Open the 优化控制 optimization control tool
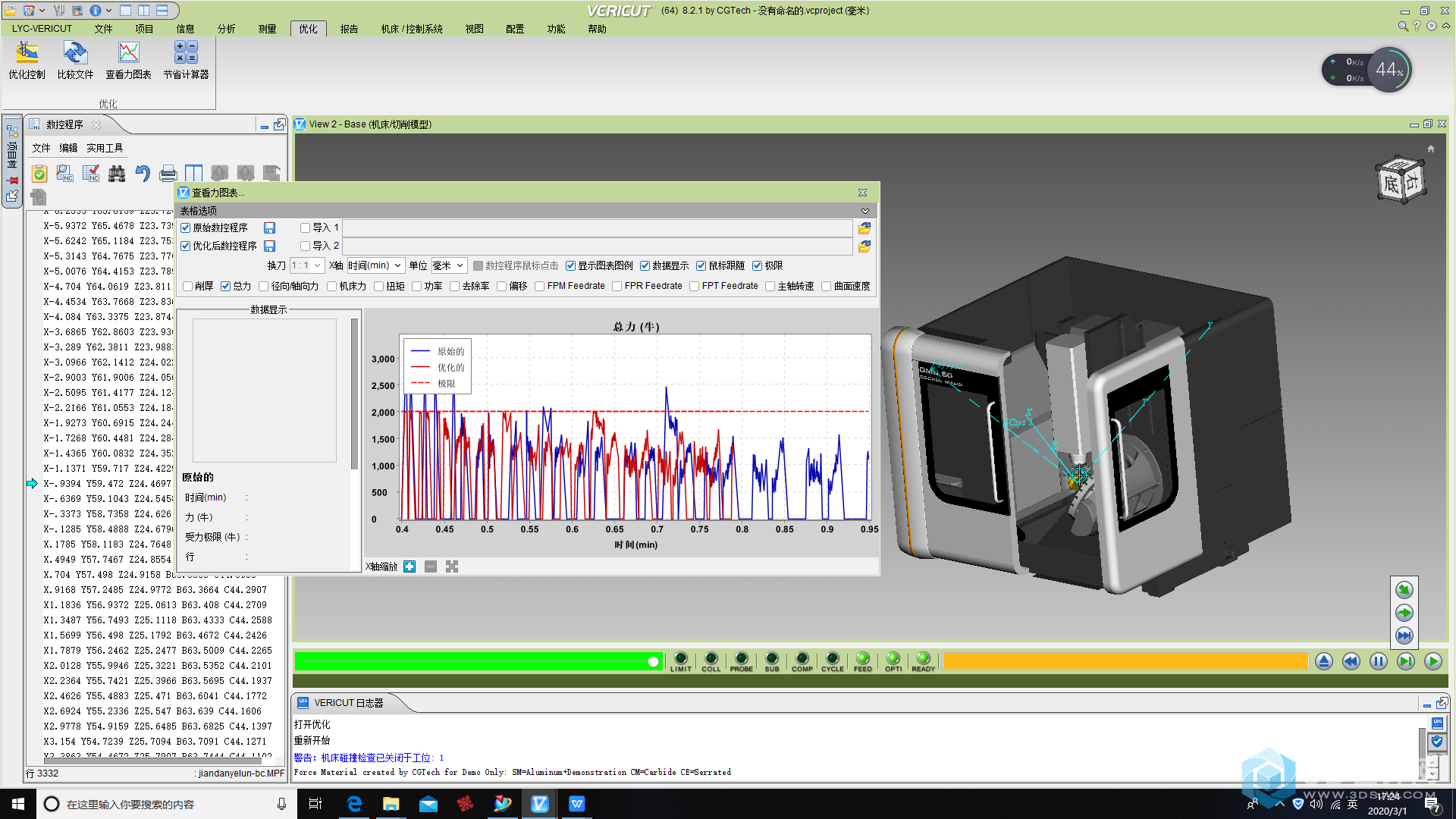The image size is (1456, 819). tap(27, 60)
